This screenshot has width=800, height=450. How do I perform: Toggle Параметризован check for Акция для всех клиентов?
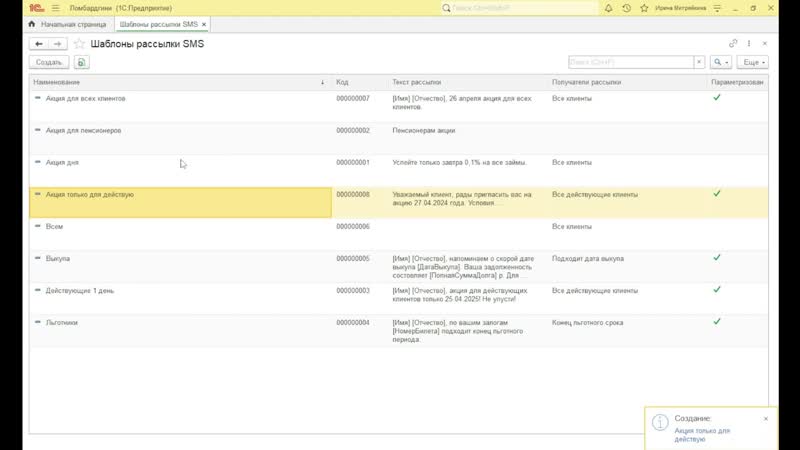[x=716, y=97]
